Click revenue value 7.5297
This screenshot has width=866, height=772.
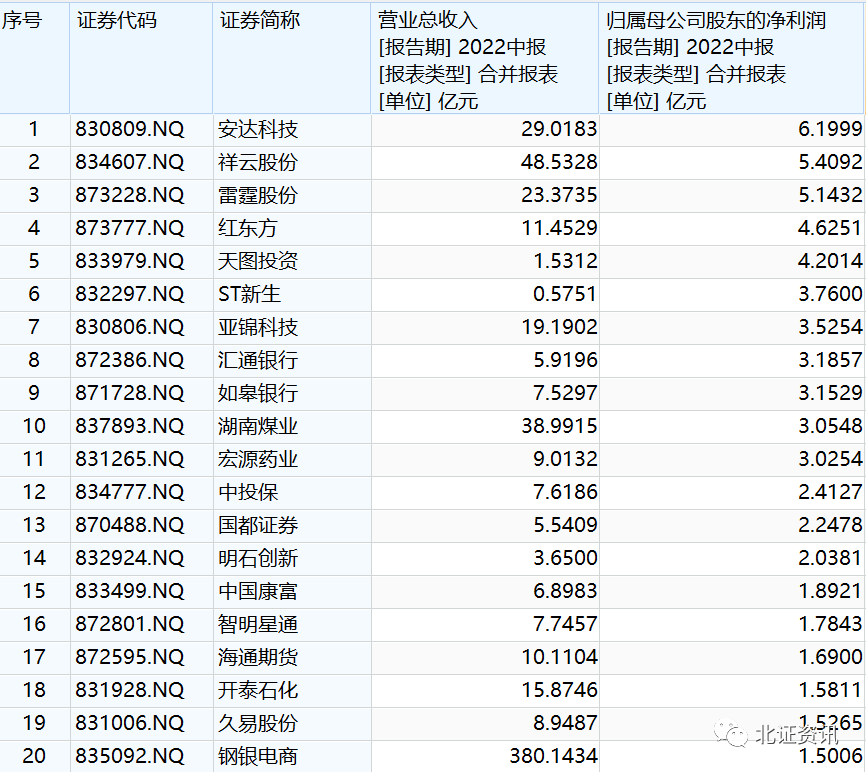565,393
